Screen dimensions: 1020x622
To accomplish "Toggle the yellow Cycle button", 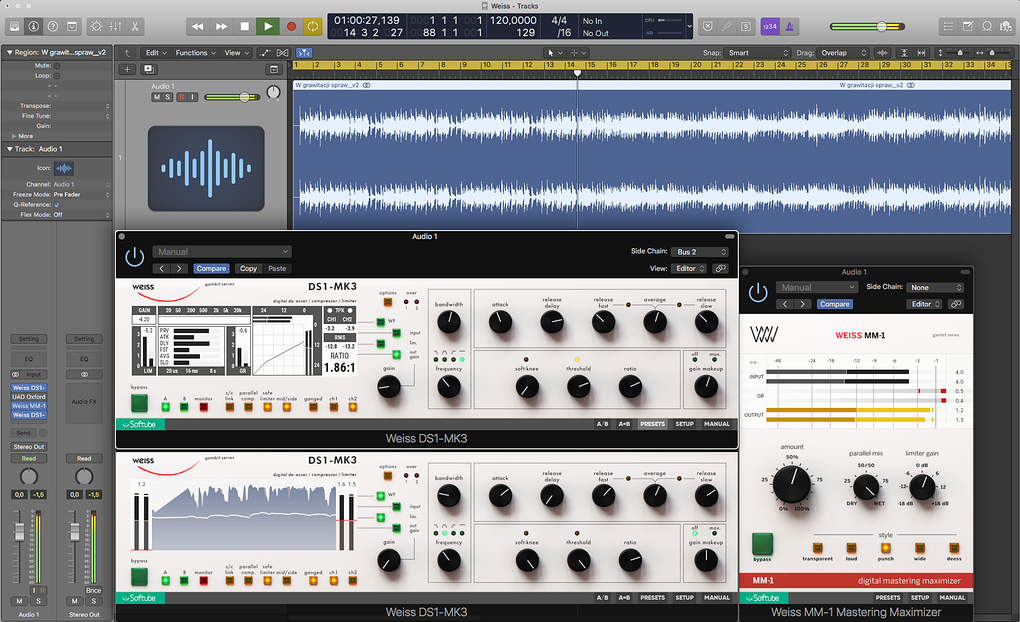I will point(313,27).
